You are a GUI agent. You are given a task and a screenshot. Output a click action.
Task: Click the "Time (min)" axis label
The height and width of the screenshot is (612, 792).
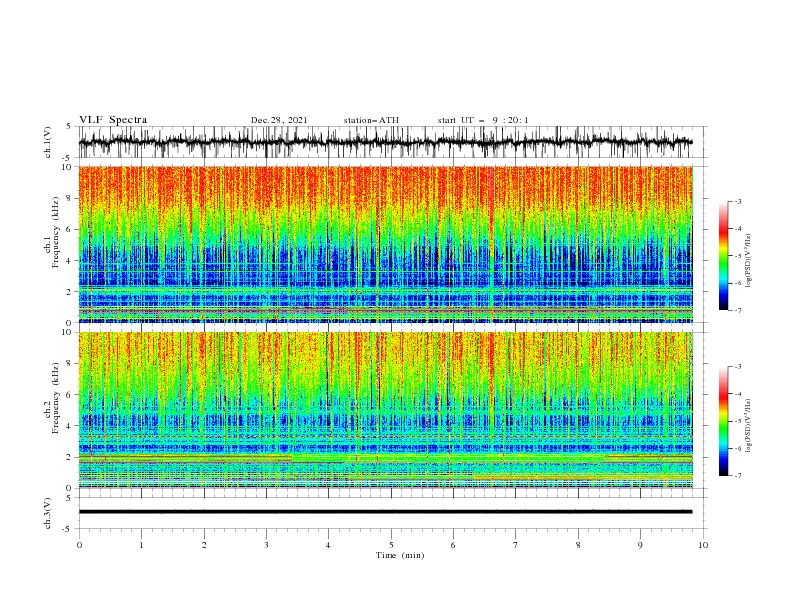(400, 555)
